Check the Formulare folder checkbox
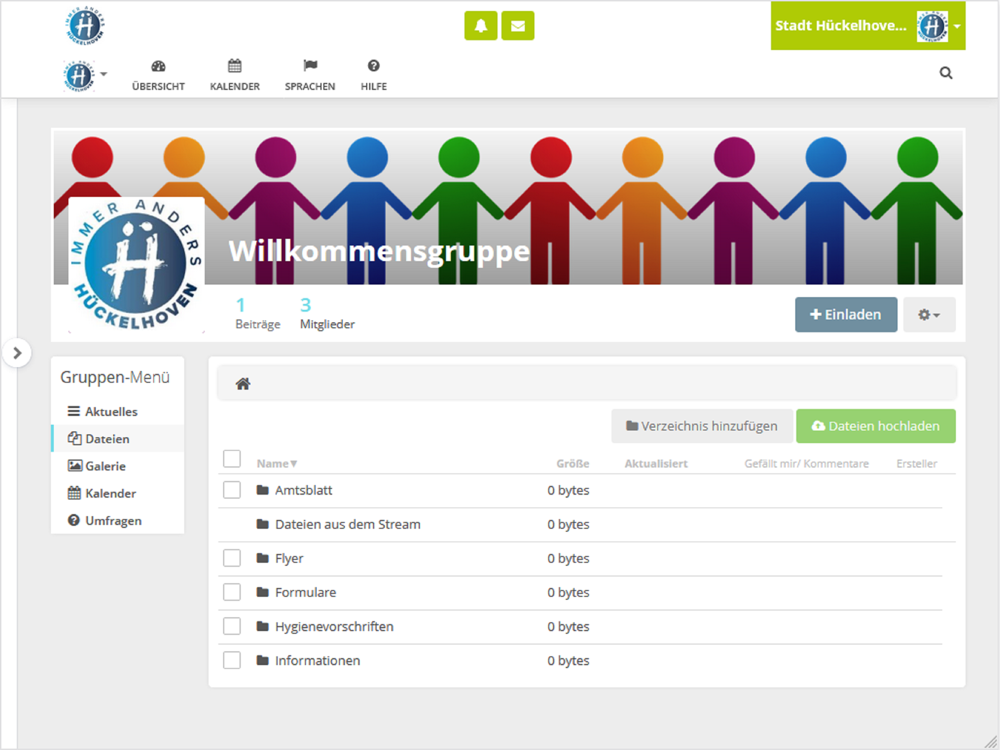Image resolution: width=1000 pixels, height=750 pixels. pos(232,592)
